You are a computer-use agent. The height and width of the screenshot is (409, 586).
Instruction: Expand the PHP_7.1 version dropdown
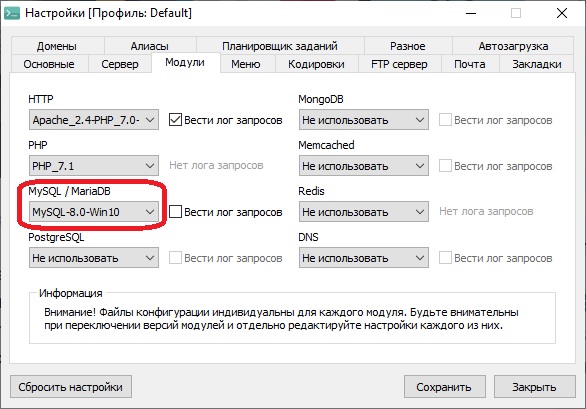tap(94, 166)
